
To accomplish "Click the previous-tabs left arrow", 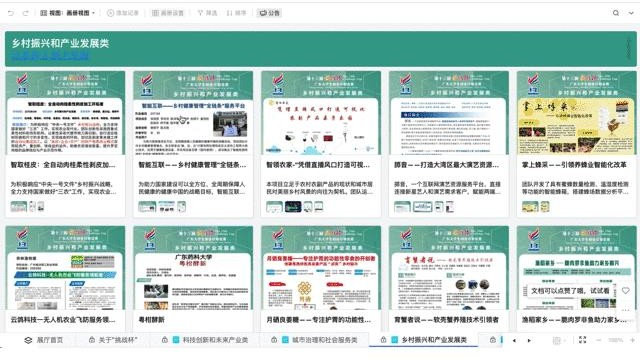I will click(514, 340).
